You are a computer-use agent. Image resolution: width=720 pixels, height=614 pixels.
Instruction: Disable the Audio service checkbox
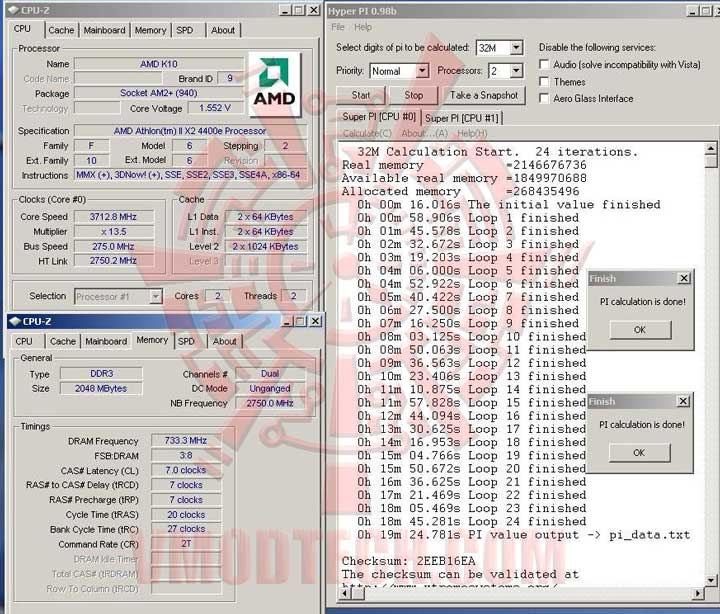[544, 64]
